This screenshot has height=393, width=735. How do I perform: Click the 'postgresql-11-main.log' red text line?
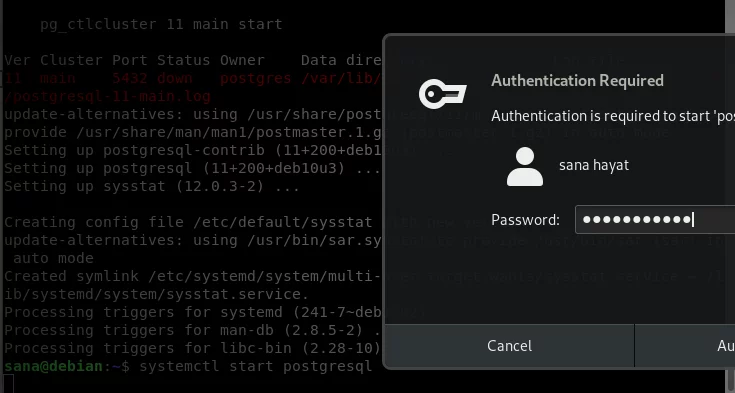[x=107, y=96]
